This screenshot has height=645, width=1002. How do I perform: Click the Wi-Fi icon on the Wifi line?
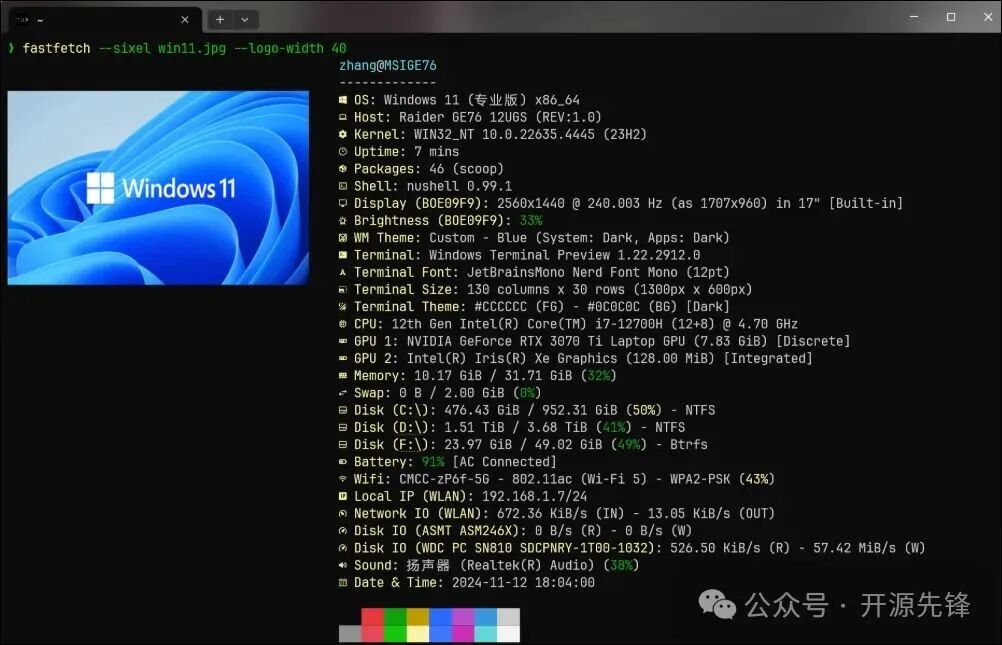344,479
